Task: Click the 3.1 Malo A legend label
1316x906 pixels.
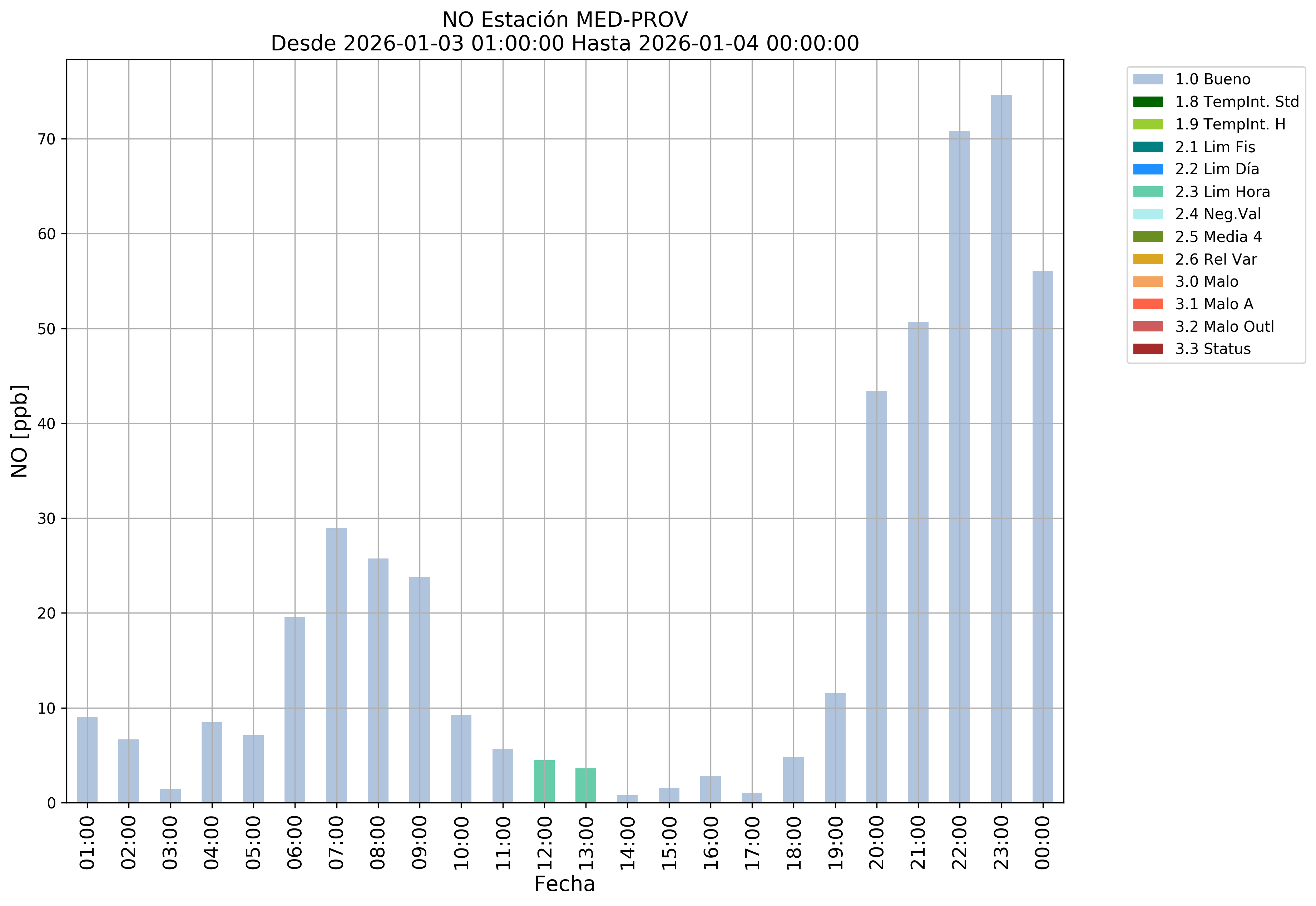Action: (1214, 304)
